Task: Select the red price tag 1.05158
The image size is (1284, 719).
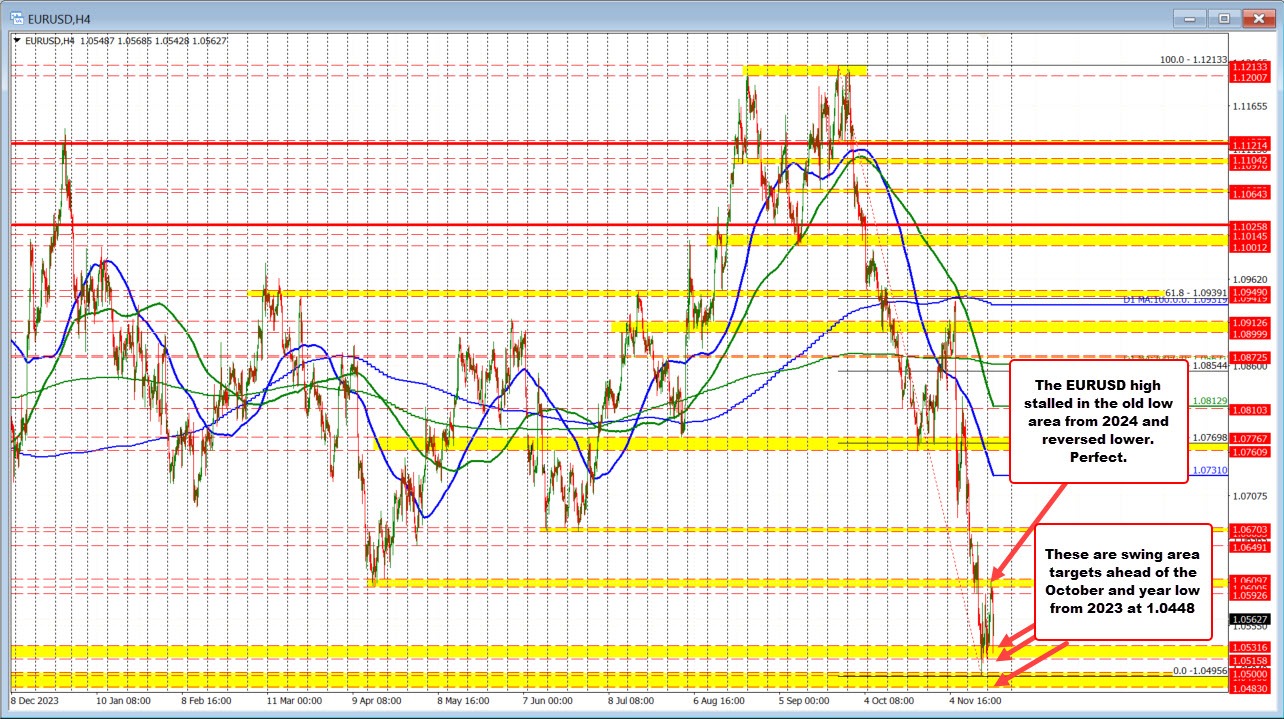Action: (x=1251, y=661)
